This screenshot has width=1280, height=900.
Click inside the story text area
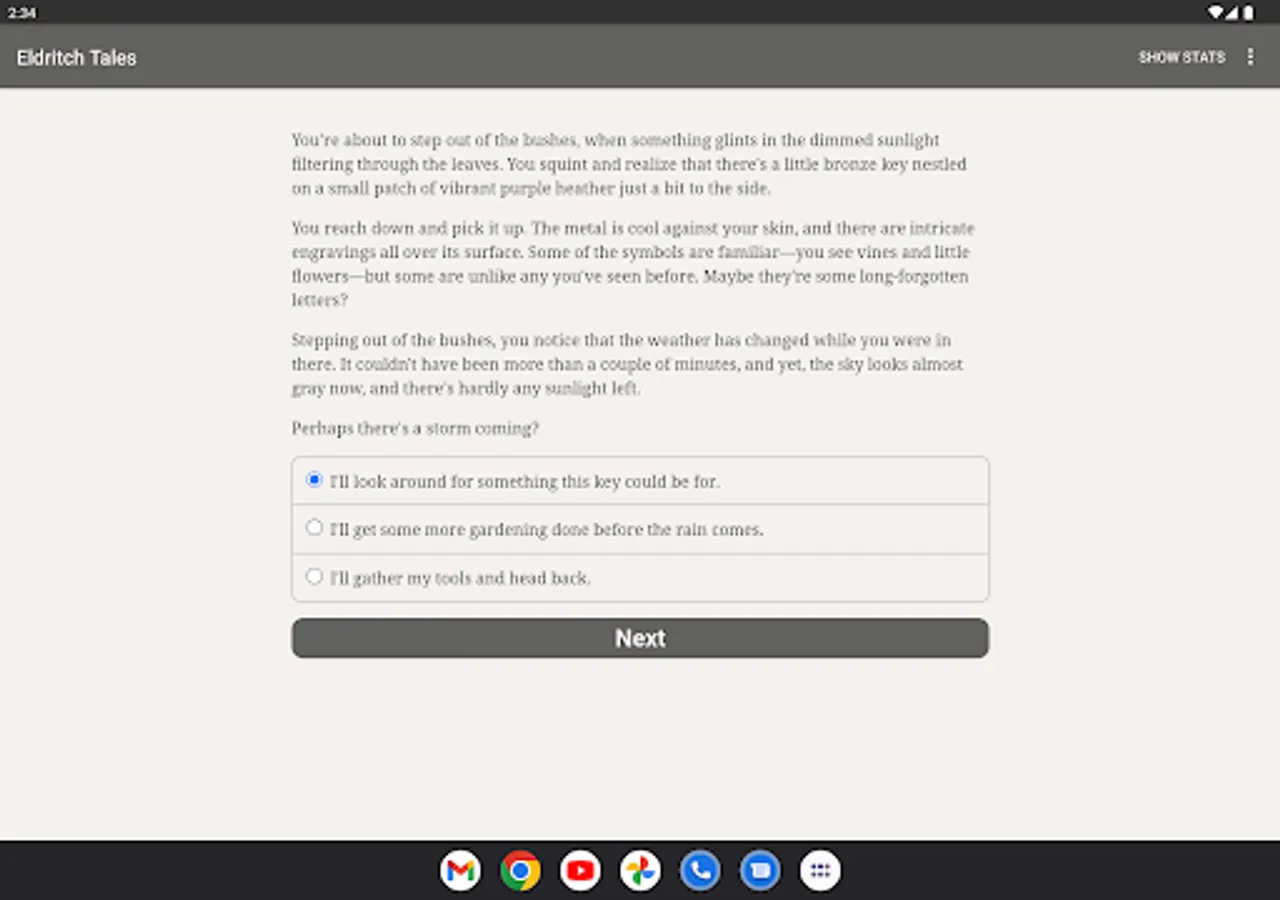630,280
